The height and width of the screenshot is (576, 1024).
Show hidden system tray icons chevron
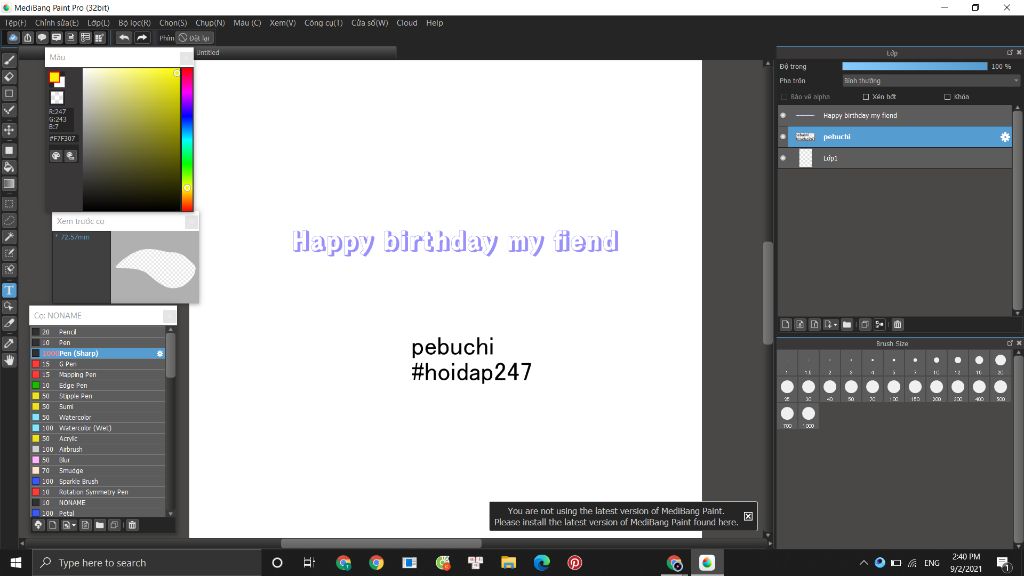click(x=863, y=563)
